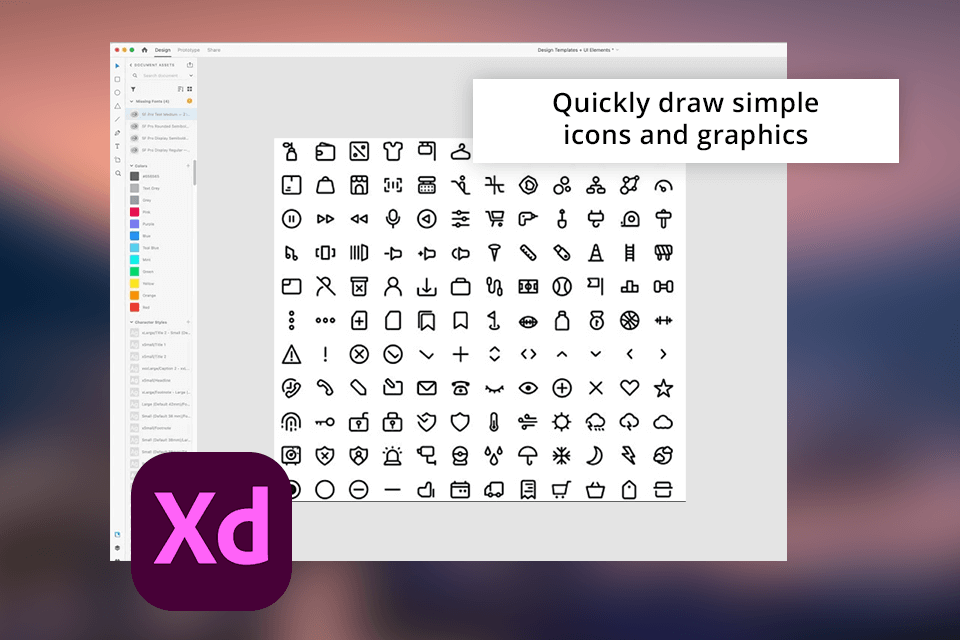Collapse the Missing Fonts section

pos(132,102)
